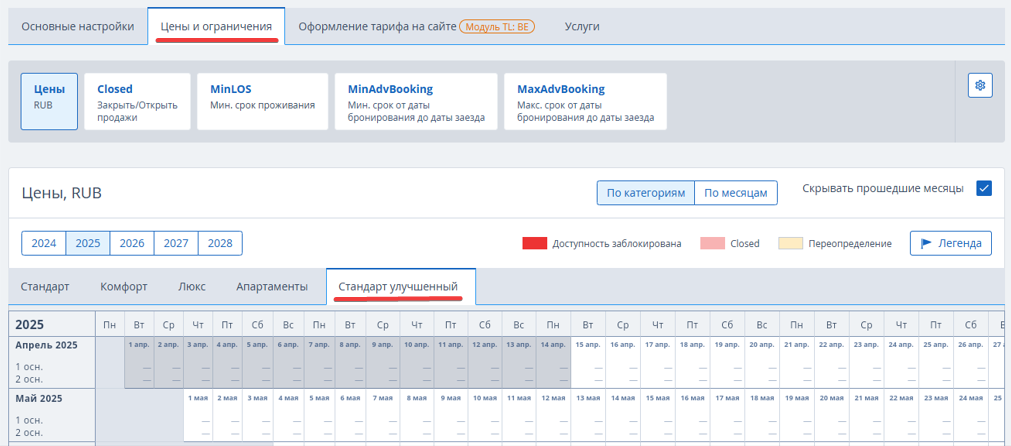This screenshot has height=446, width=1011.
Task: Select Стандарт улучшенный category tab
Action: (400, 286)
